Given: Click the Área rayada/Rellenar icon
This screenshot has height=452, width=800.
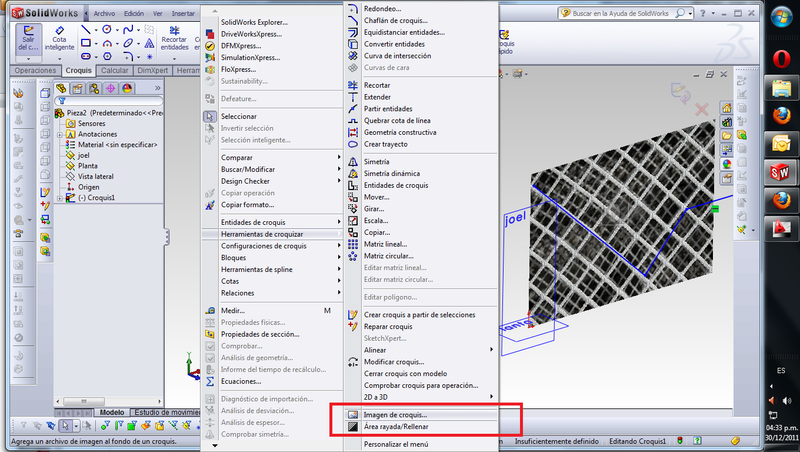Looking at the screenshot, I should (353, 426).
